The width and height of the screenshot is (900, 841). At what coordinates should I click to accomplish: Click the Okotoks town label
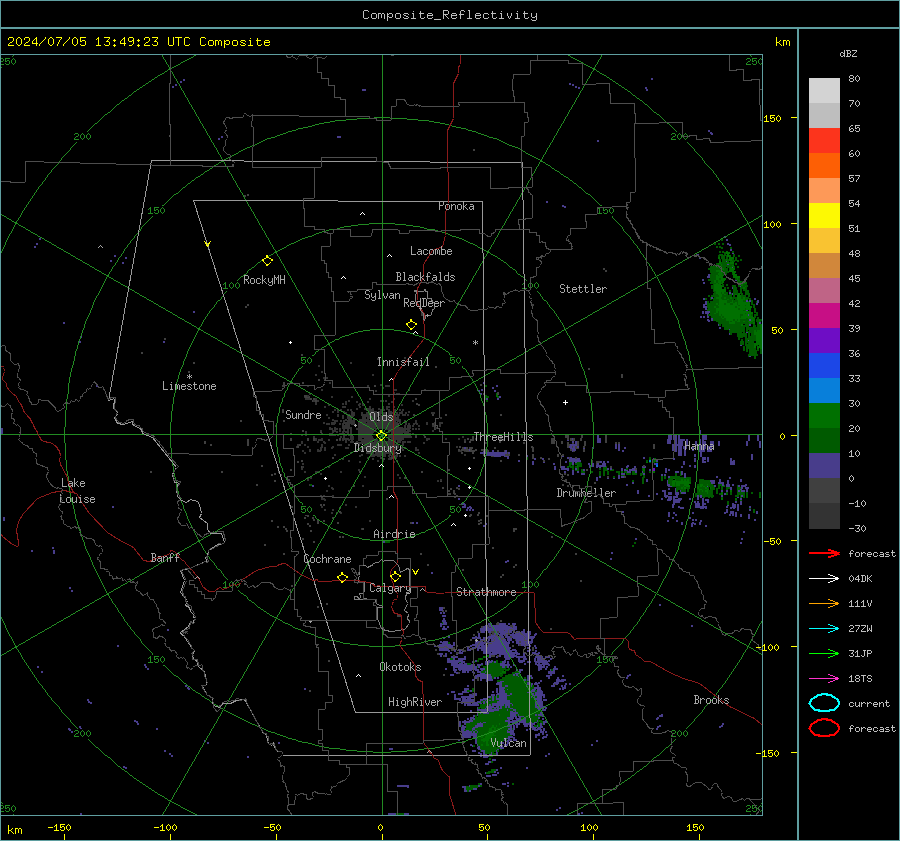(400, 667)
